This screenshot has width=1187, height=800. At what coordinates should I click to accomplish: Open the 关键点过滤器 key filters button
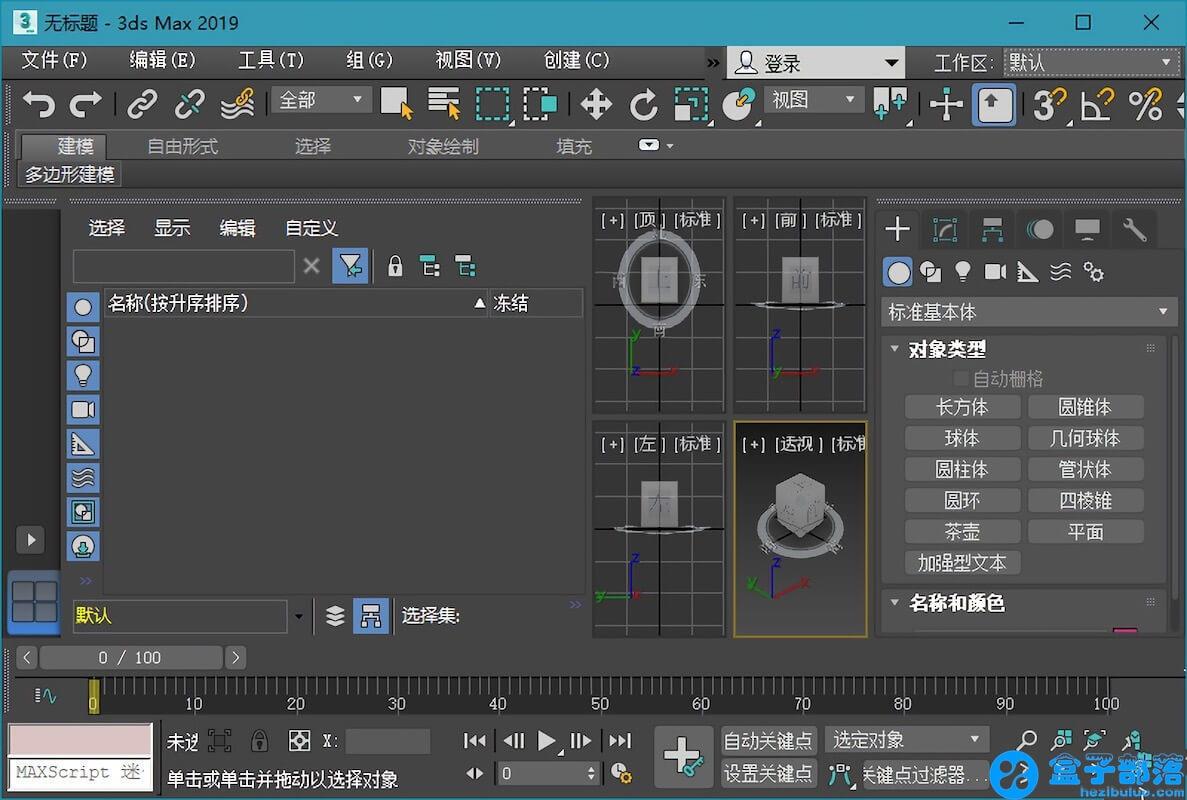(925, 774)
